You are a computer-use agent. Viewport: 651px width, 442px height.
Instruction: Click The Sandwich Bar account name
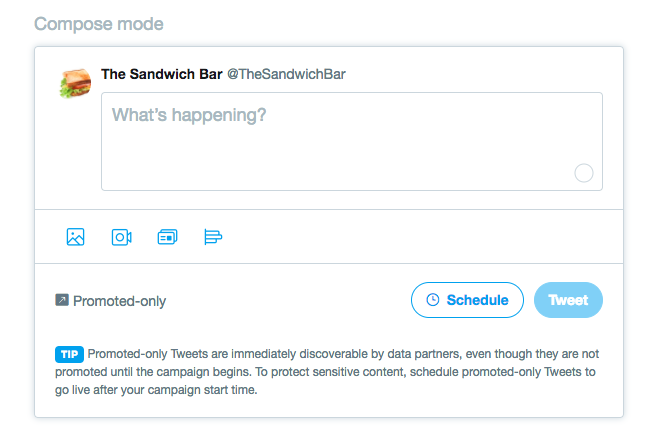click(x=161, y=75)
